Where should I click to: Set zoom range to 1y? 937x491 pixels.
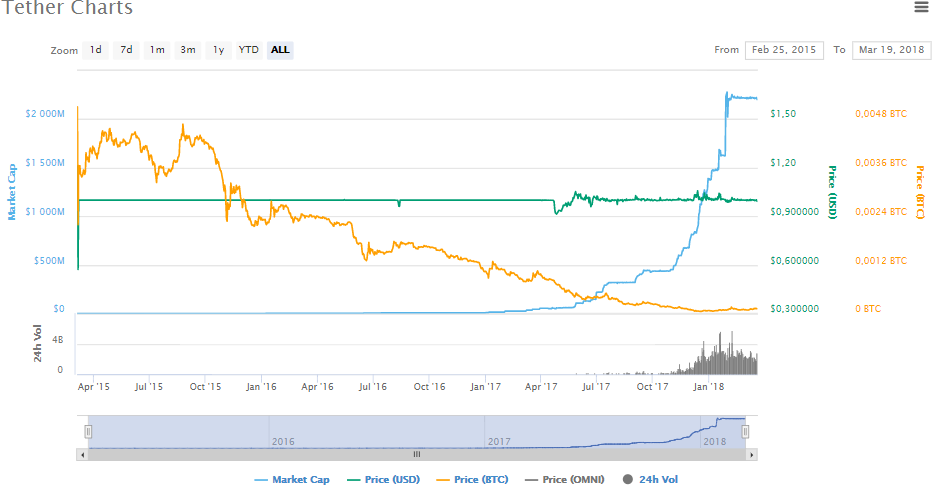point(219,50)
